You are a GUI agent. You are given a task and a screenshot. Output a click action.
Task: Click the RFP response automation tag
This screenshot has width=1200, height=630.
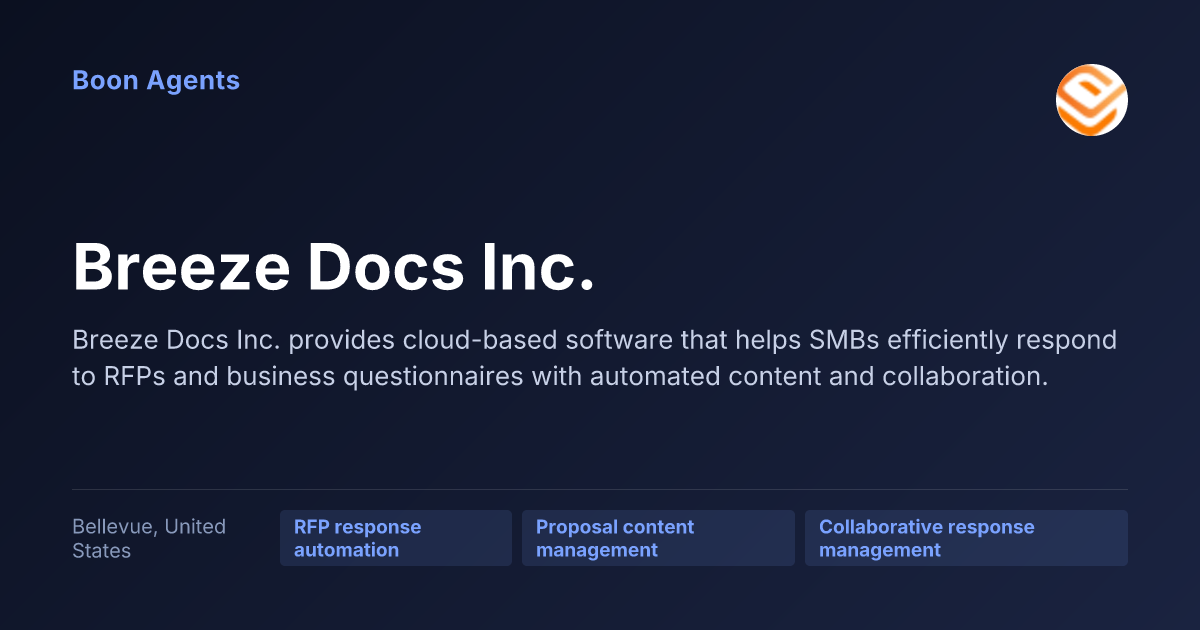coord(396,538)
